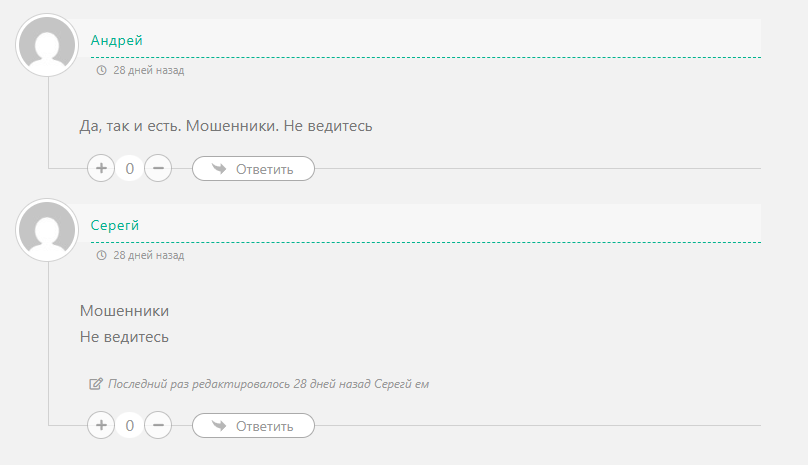Reply to Серегй's comment via Ответить

(x=254, y=426)
